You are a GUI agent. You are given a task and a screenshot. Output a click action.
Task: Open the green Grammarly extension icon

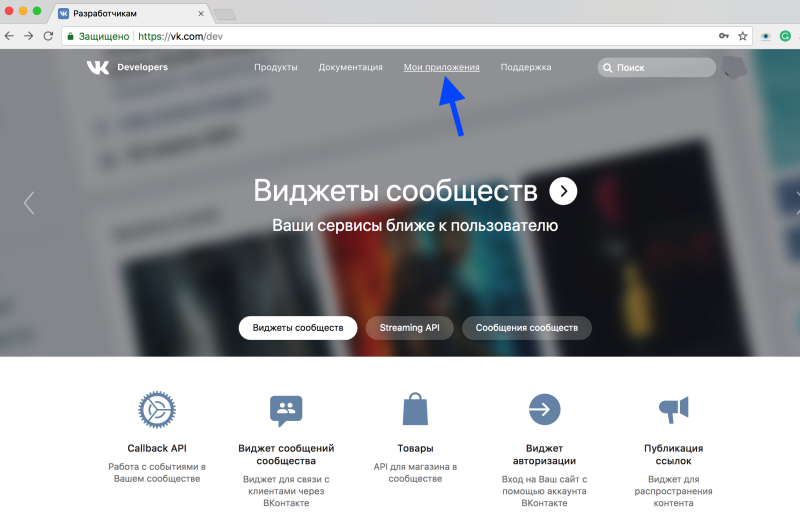tap(785, 36)
